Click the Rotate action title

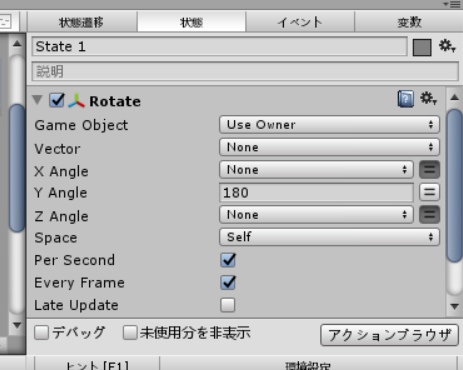click(x=115, y=101)
